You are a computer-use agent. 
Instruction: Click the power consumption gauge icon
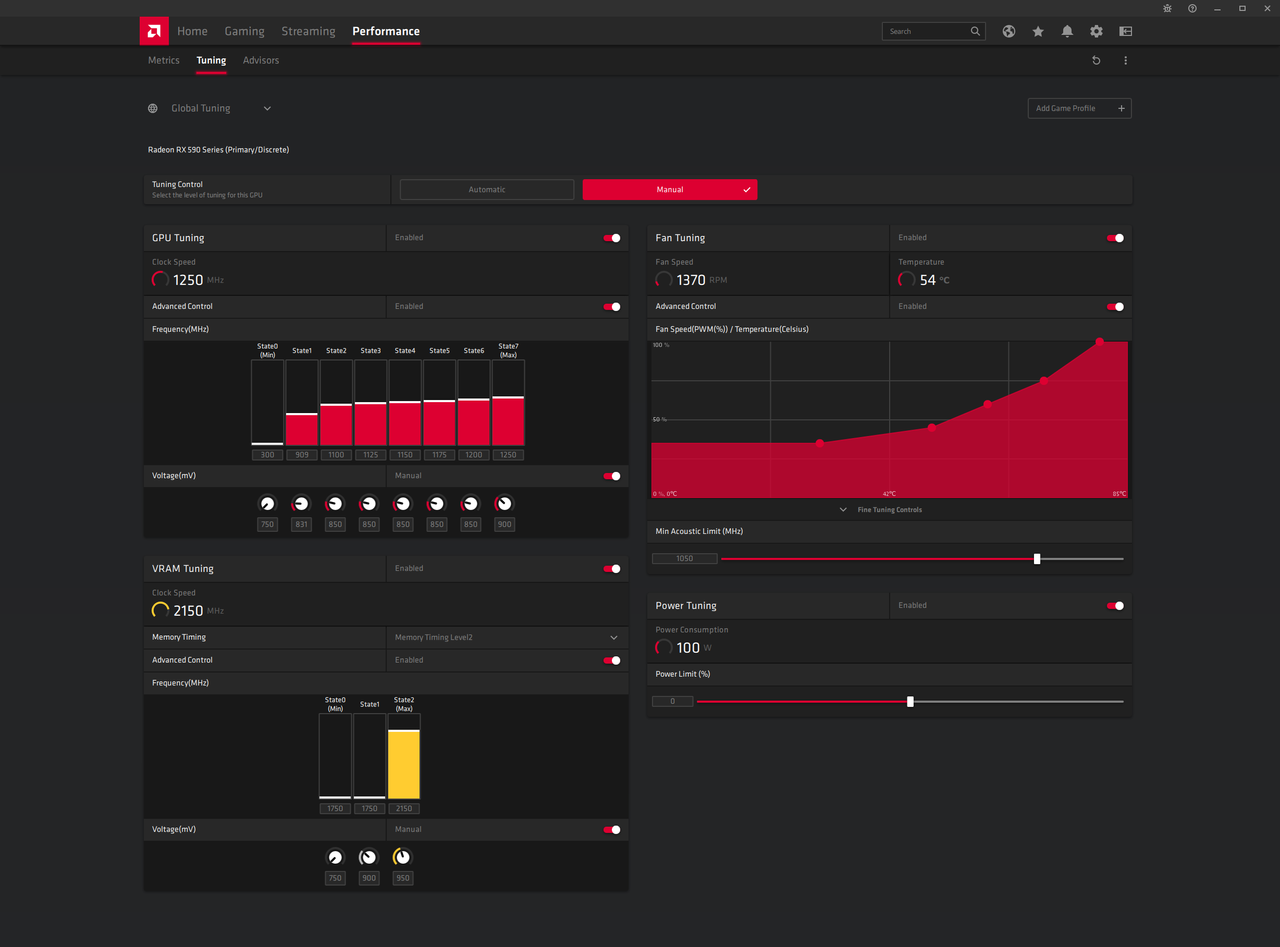[664, 648]
